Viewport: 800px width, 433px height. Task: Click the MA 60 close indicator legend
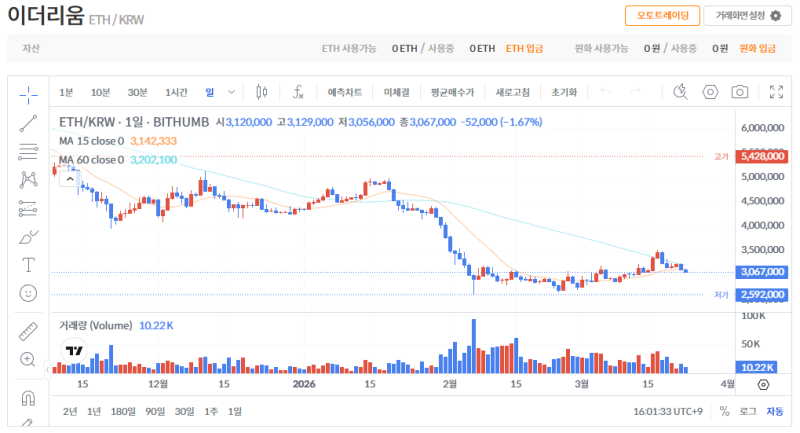click(x=91, y=160)
